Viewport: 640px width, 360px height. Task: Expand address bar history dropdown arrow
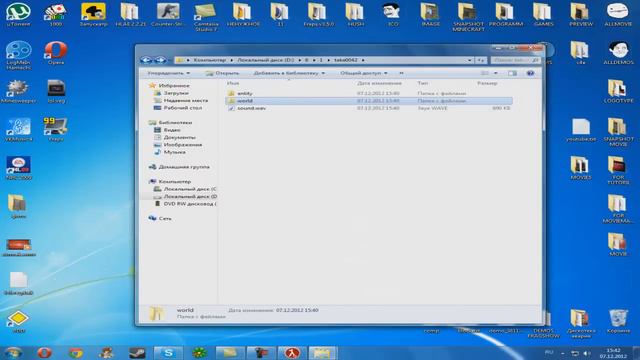pyautogui.click(x=469, y=60)
